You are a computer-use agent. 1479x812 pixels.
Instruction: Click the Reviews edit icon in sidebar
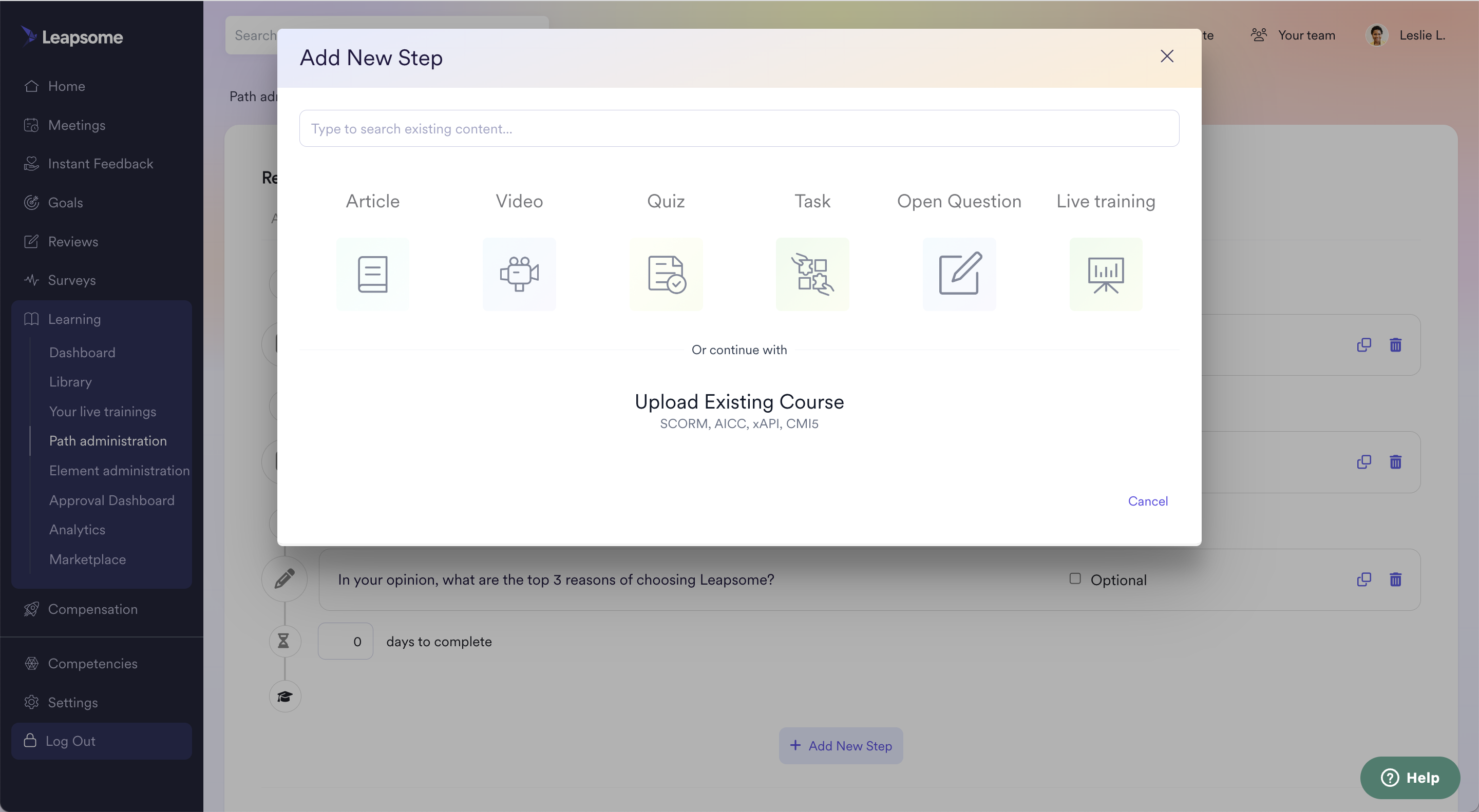tap(31, 242)
